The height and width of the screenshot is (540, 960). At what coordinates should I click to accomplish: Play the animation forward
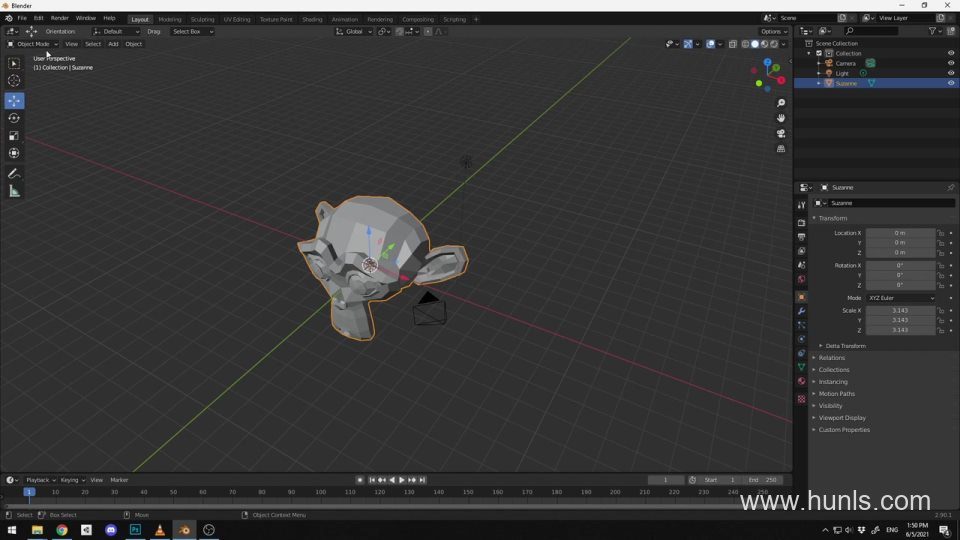402,480
